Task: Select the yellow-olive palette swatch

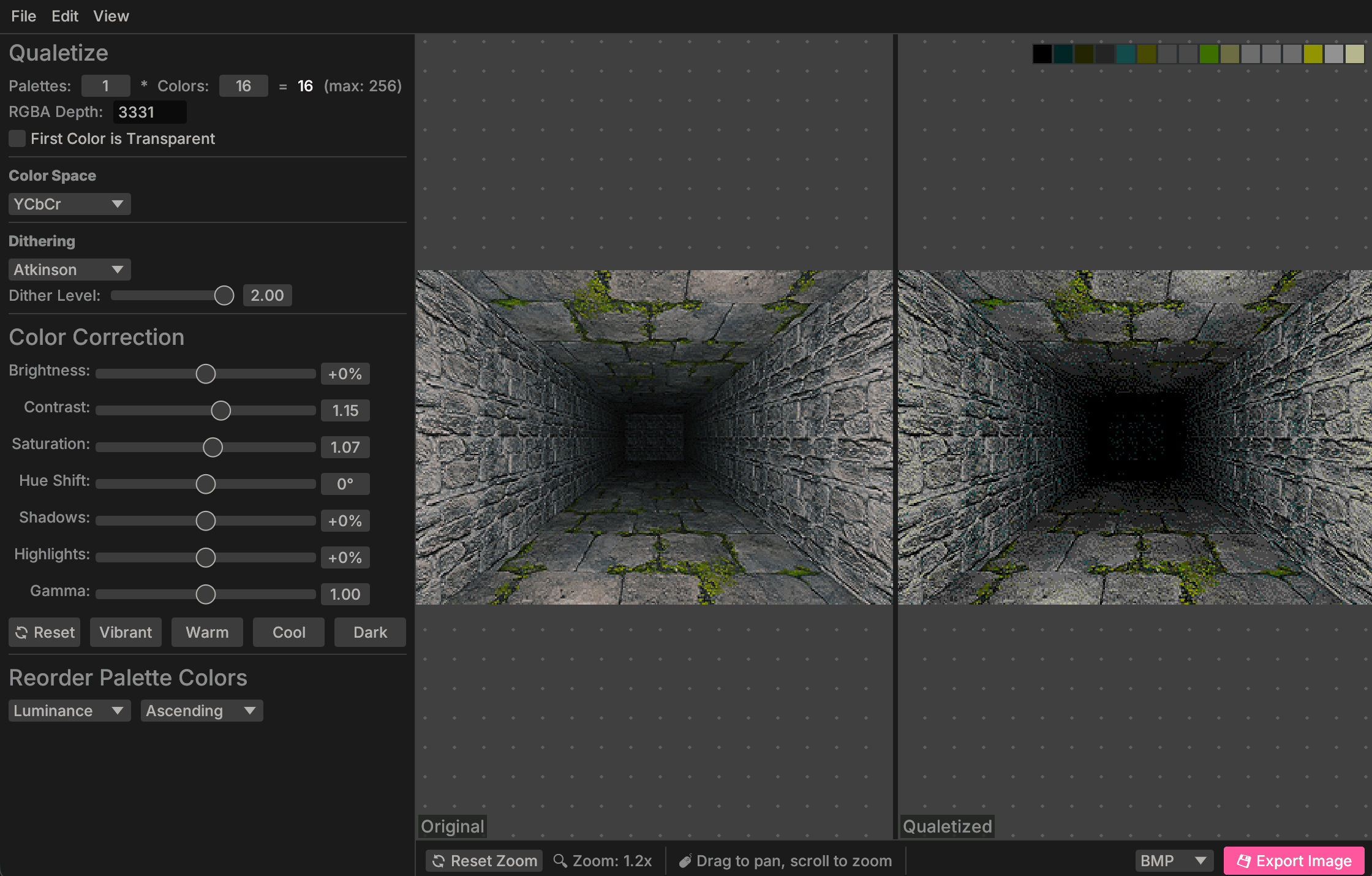Action: coord(1313,54)
